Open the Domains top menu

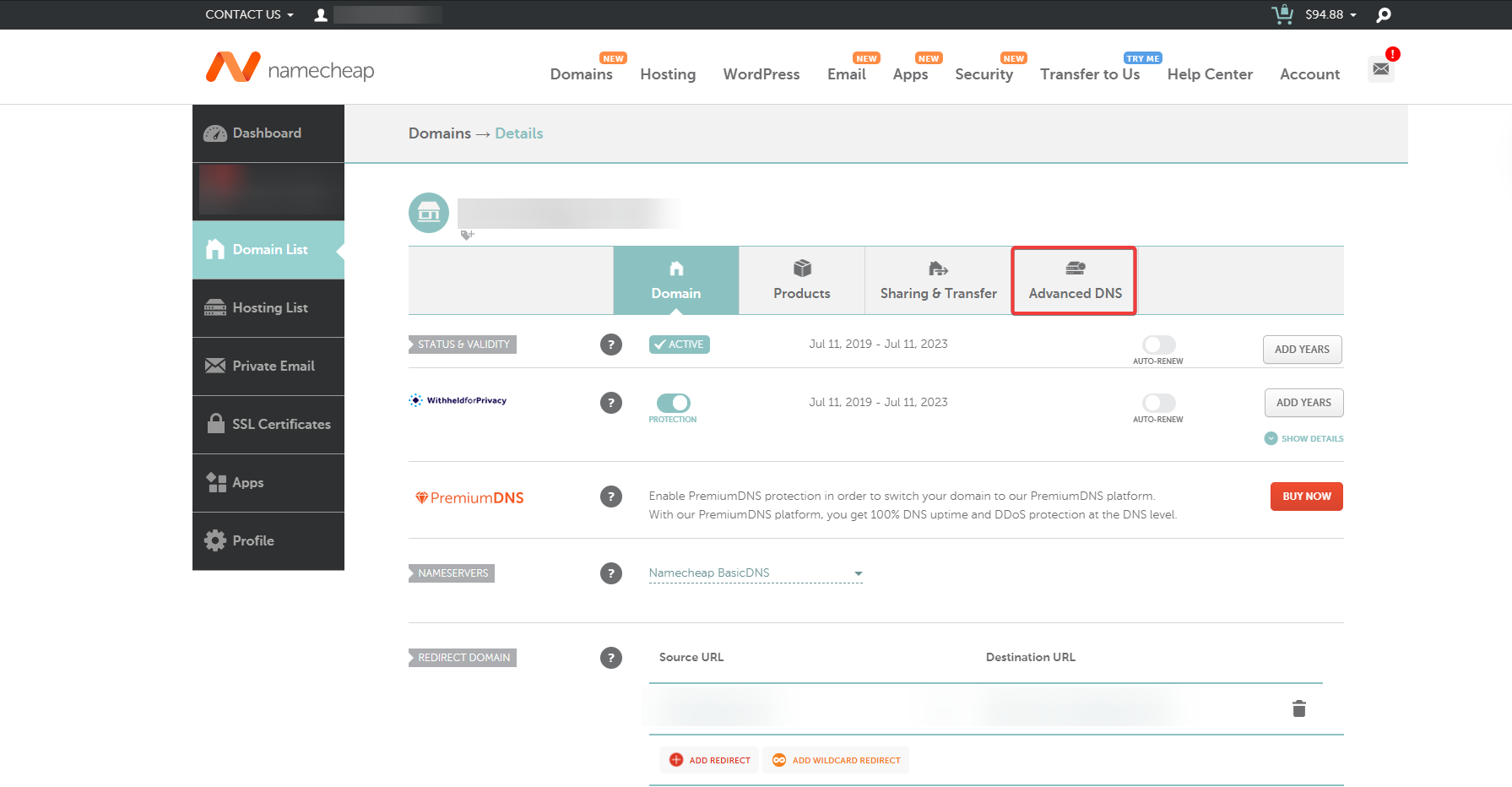[x=582, y=74]
